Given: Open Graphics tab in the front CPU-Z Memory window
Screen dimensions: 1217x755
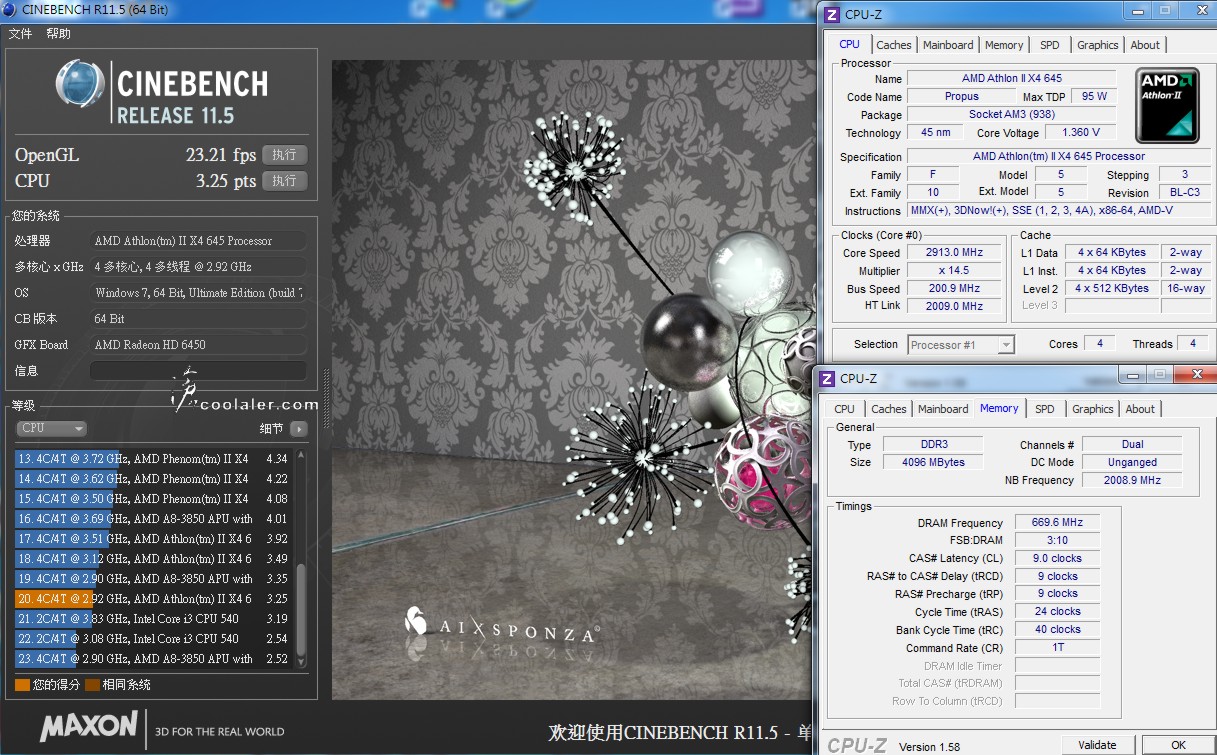Looking at the screenshot, I should [1092, 409].
